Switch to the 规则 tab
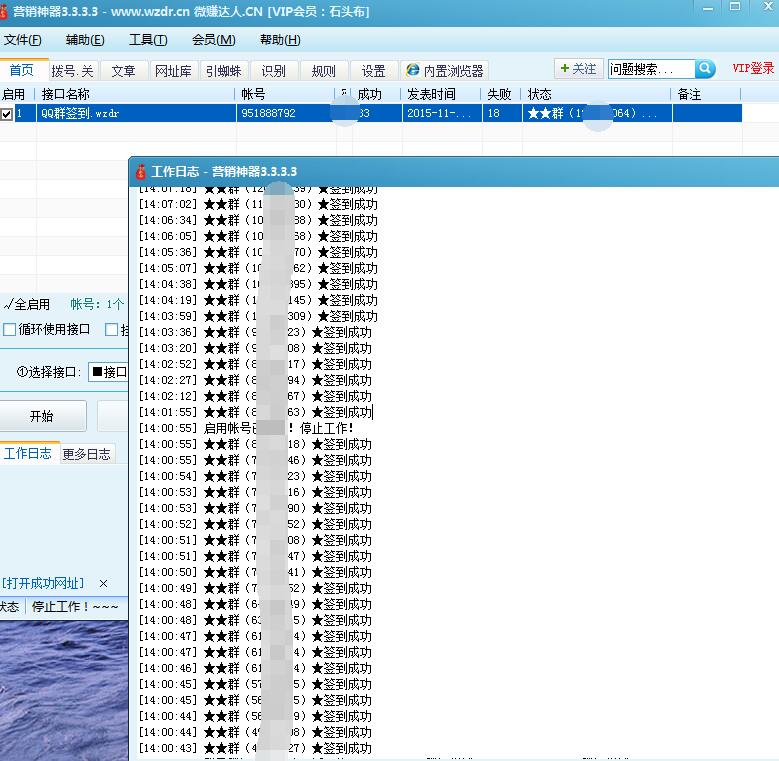779x761 pixels. tap(323, 71)
